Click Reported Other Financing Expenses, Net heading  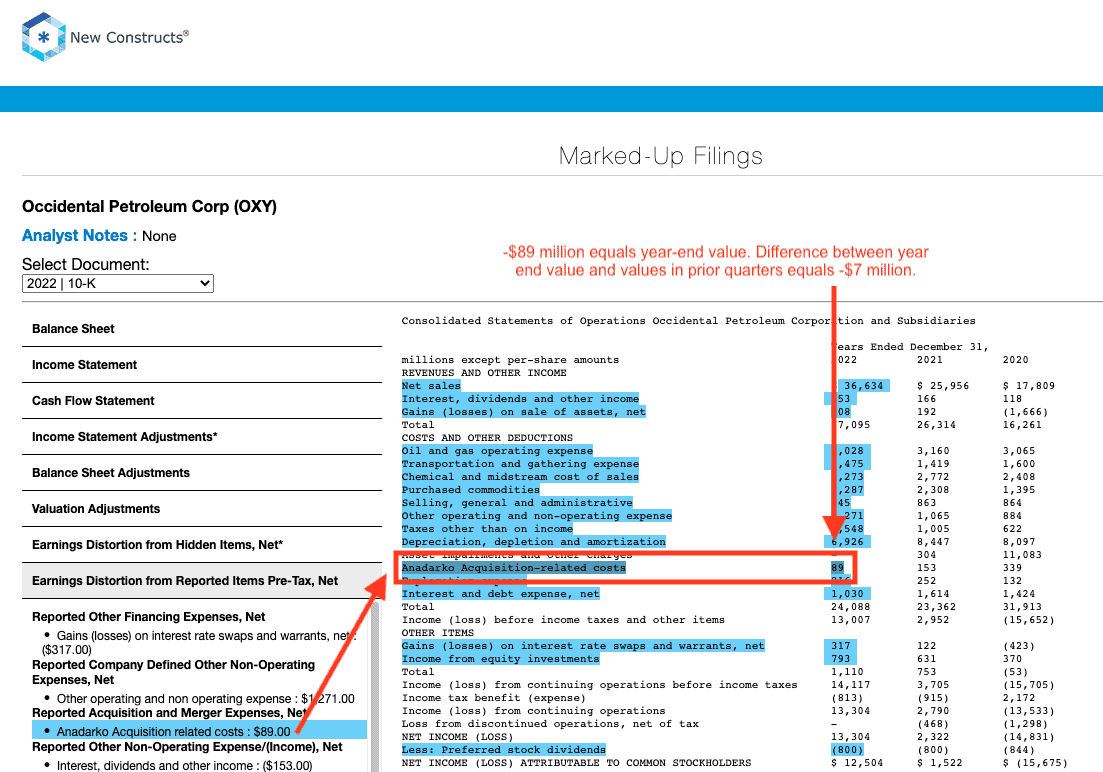pyautogui.click(x=148, y=616)
